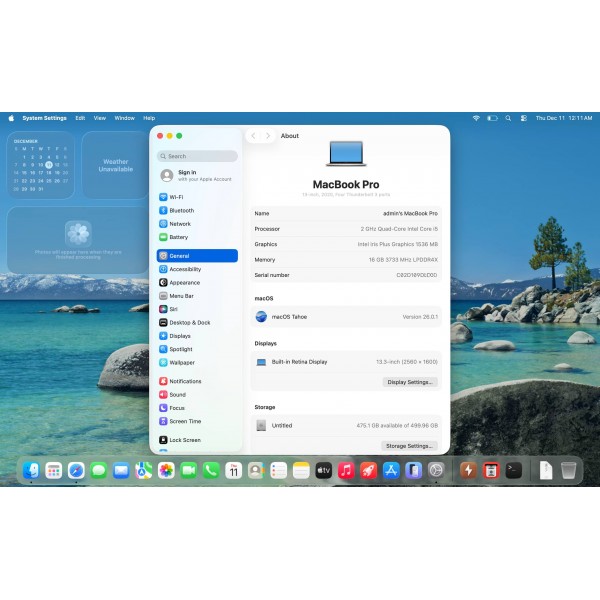
Task: Focus the Search field in sidebar
Action: tap(198, 156)
